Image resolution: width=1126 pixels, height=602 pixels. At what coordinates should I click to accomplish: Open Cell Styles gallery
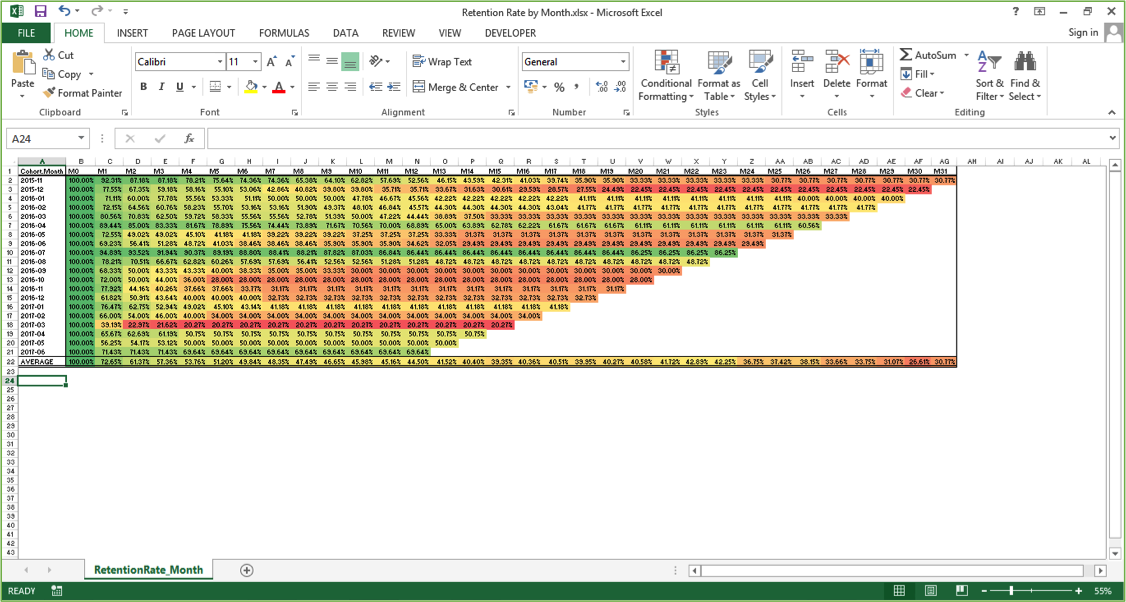coord(760,76)
